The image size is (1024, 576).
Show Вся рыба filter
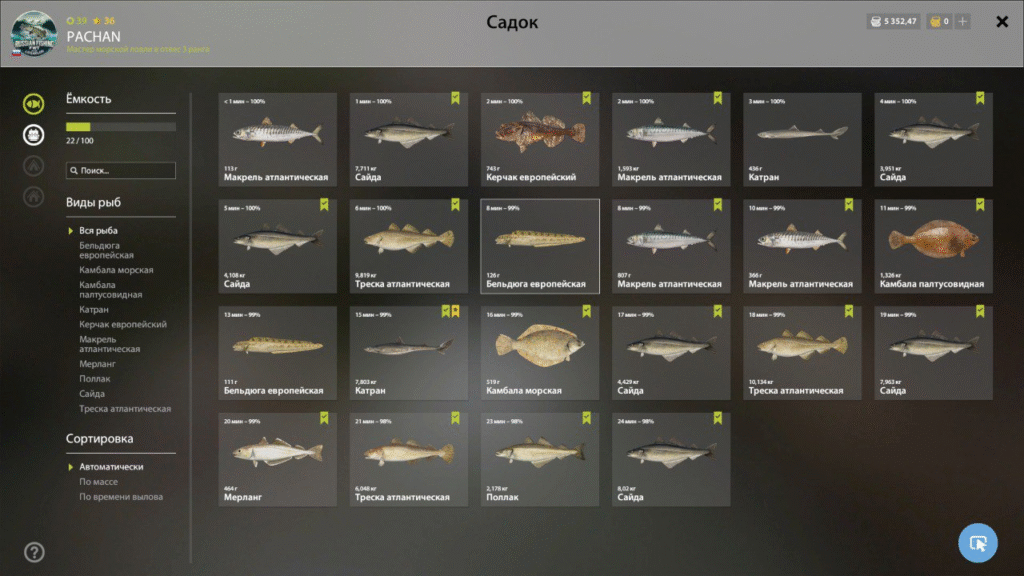[x=98, y=231]
